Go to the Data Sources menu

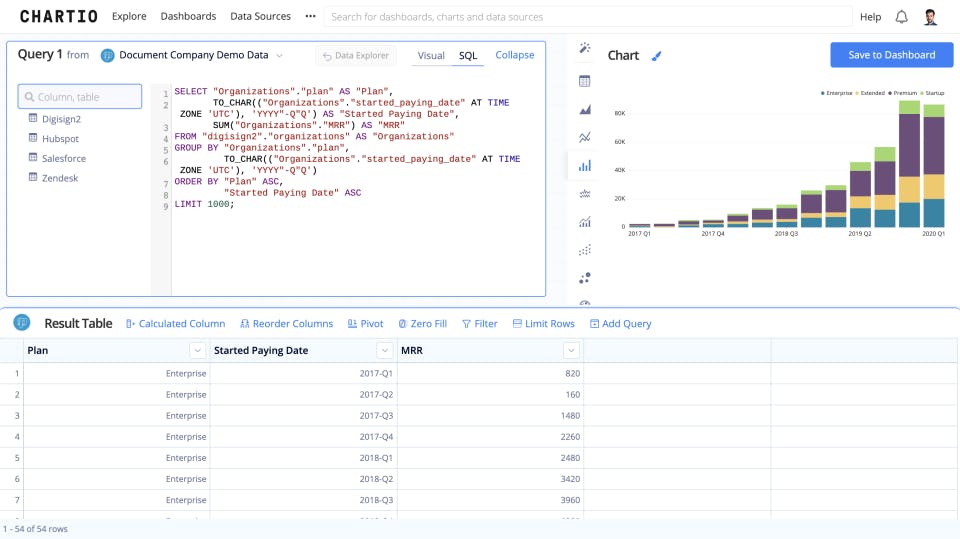(x=260, y=17)
